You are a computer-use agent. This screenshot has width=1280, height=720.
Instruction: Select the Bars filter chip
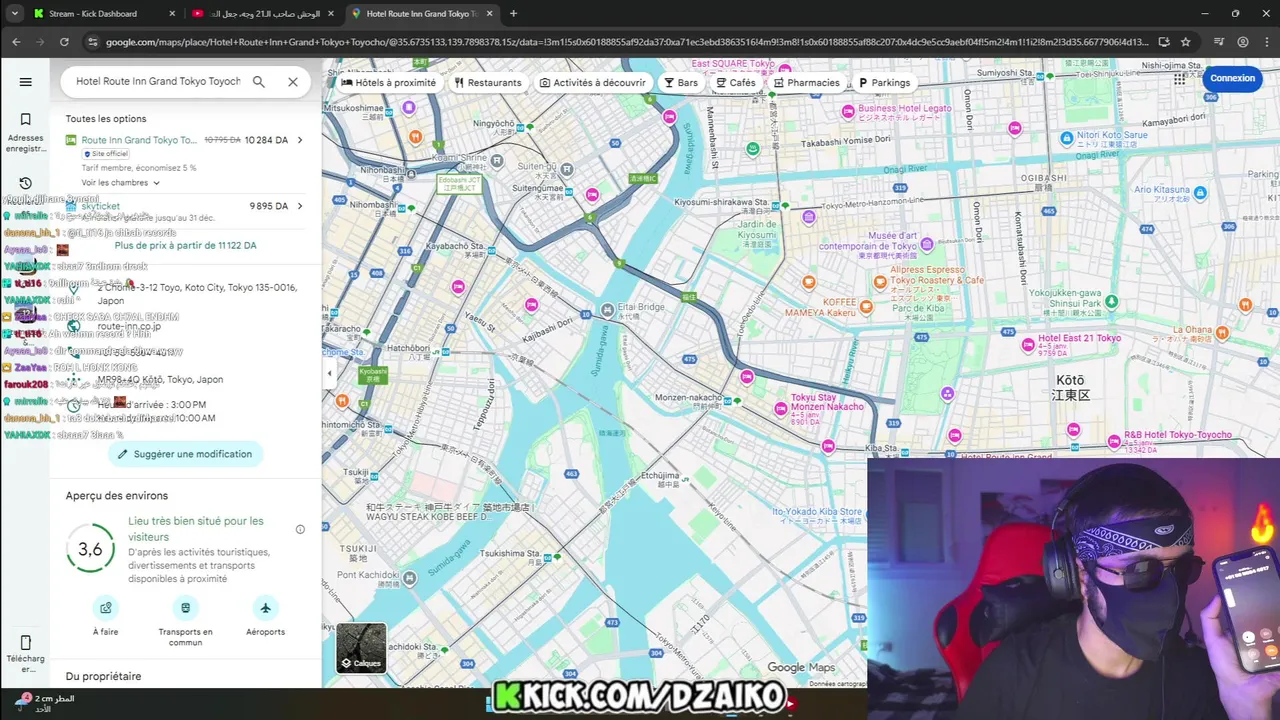[681, 83]
